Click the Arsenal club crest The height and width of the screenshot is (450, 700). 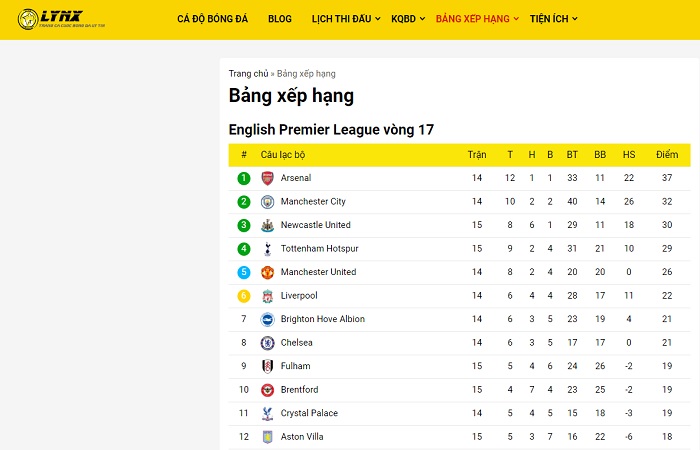click(x=267, y=178)
